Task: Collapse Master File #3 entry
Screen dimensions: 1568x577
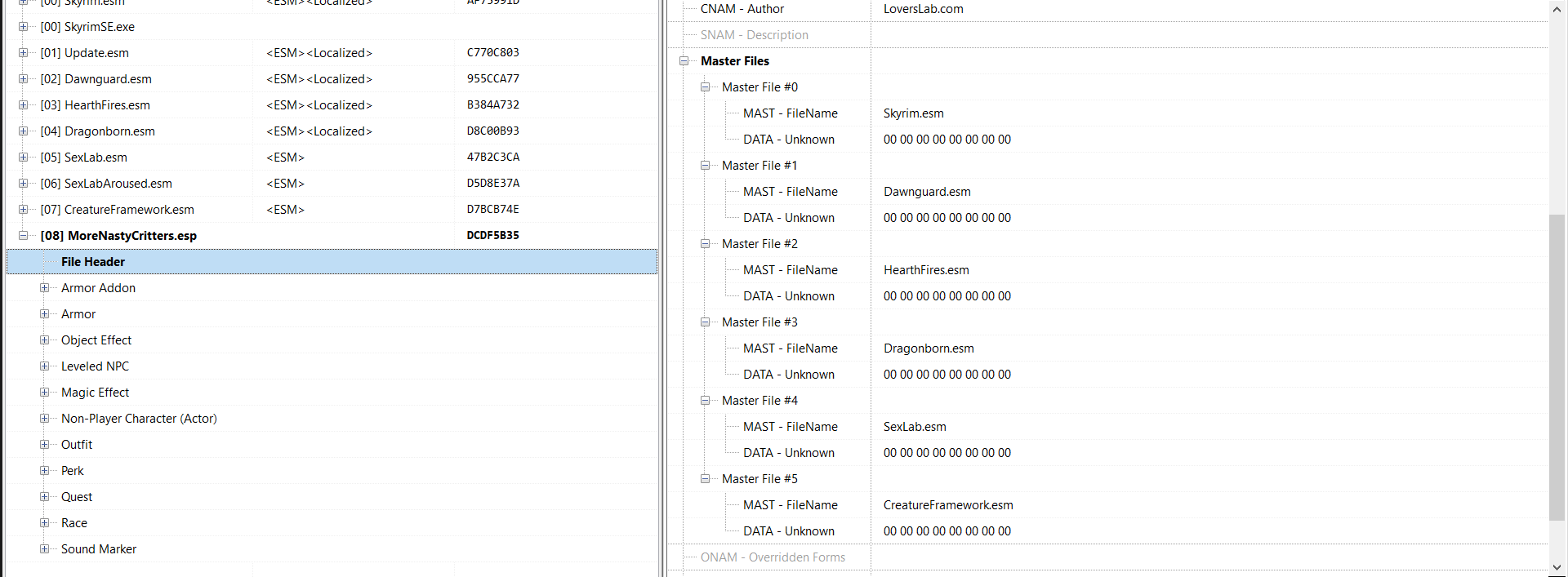Action: pyautogui.click(x=706, y=322)
